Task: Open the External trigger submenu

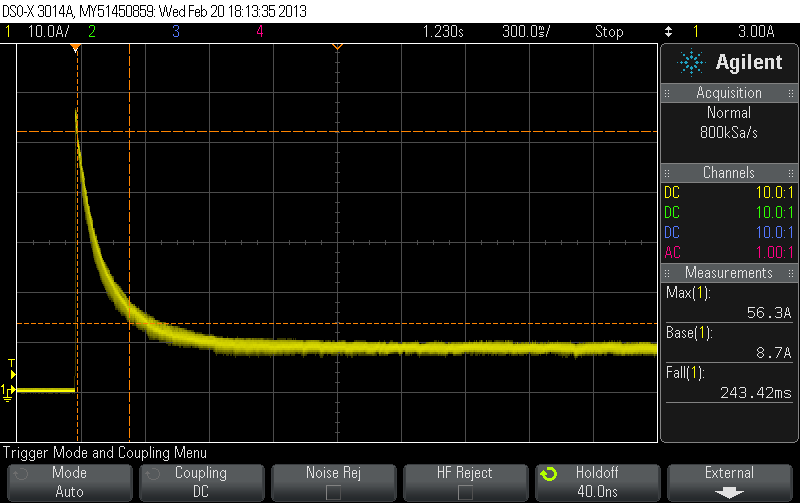Action: 730,482
